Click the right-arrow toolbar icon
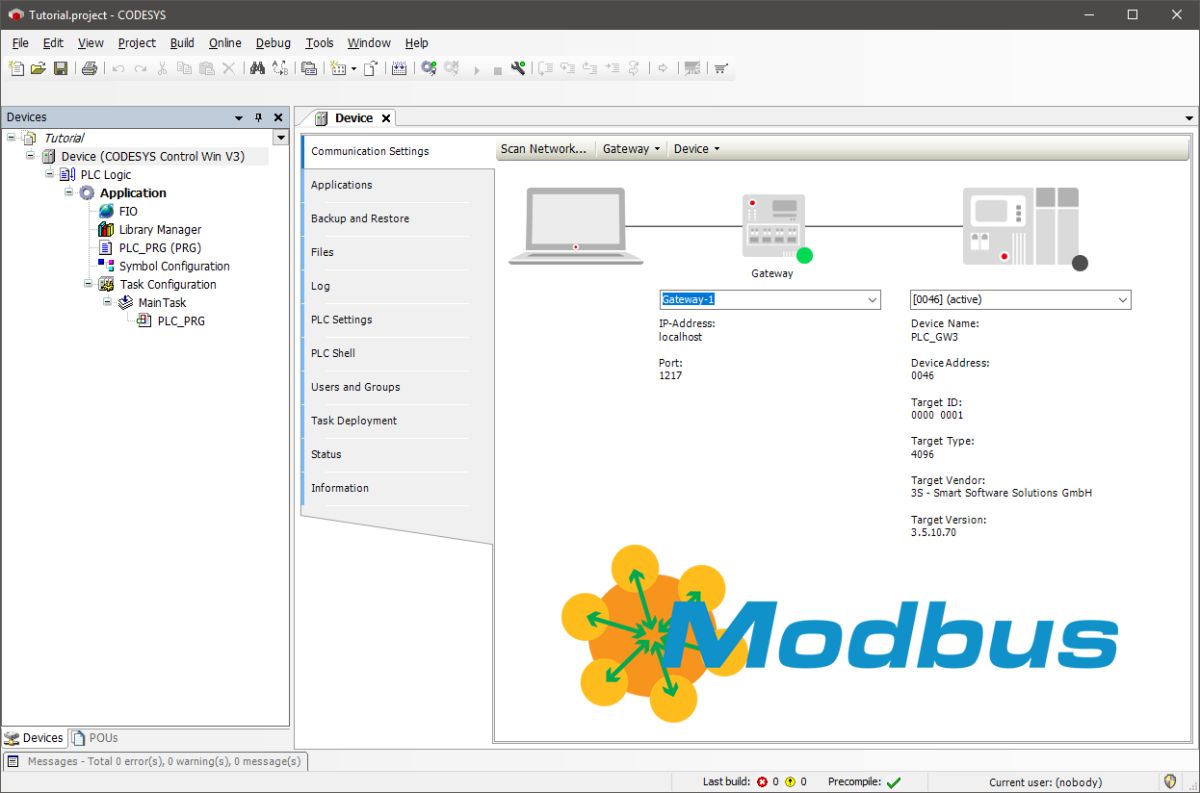1200x793 pixels. point(664,68)
